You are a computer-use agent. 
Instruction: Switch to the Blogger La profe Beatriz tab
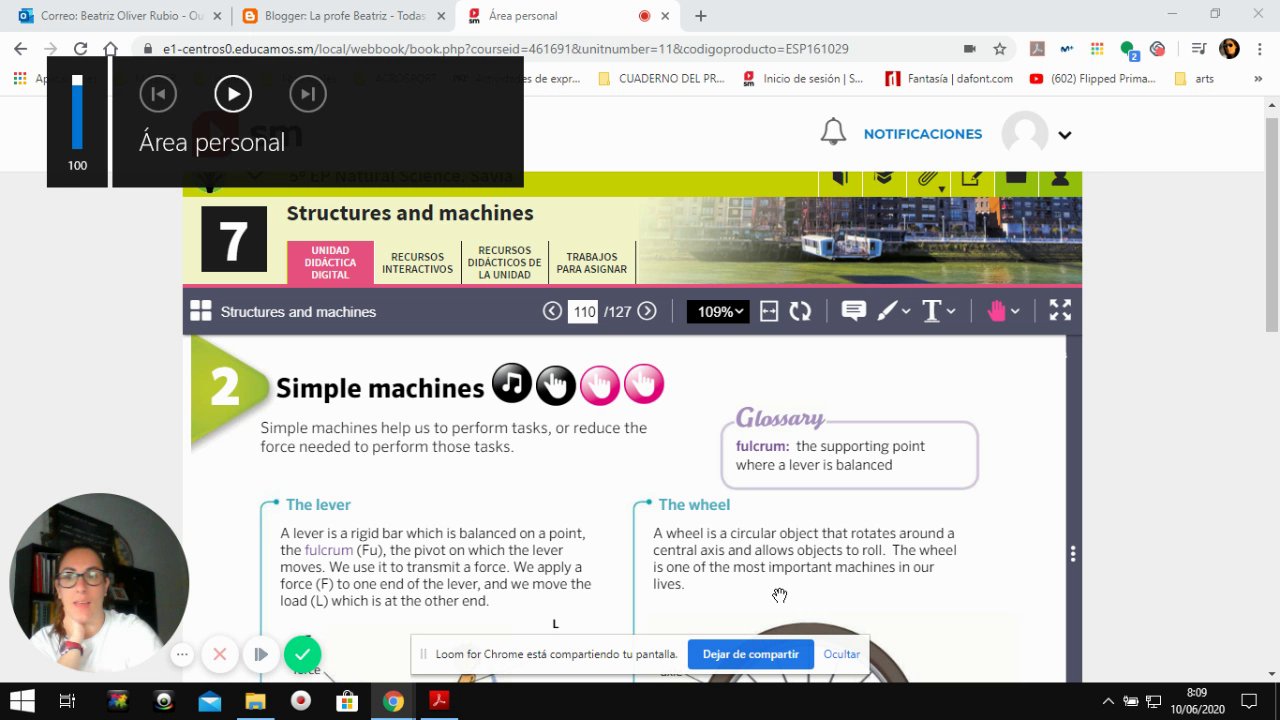343,16
